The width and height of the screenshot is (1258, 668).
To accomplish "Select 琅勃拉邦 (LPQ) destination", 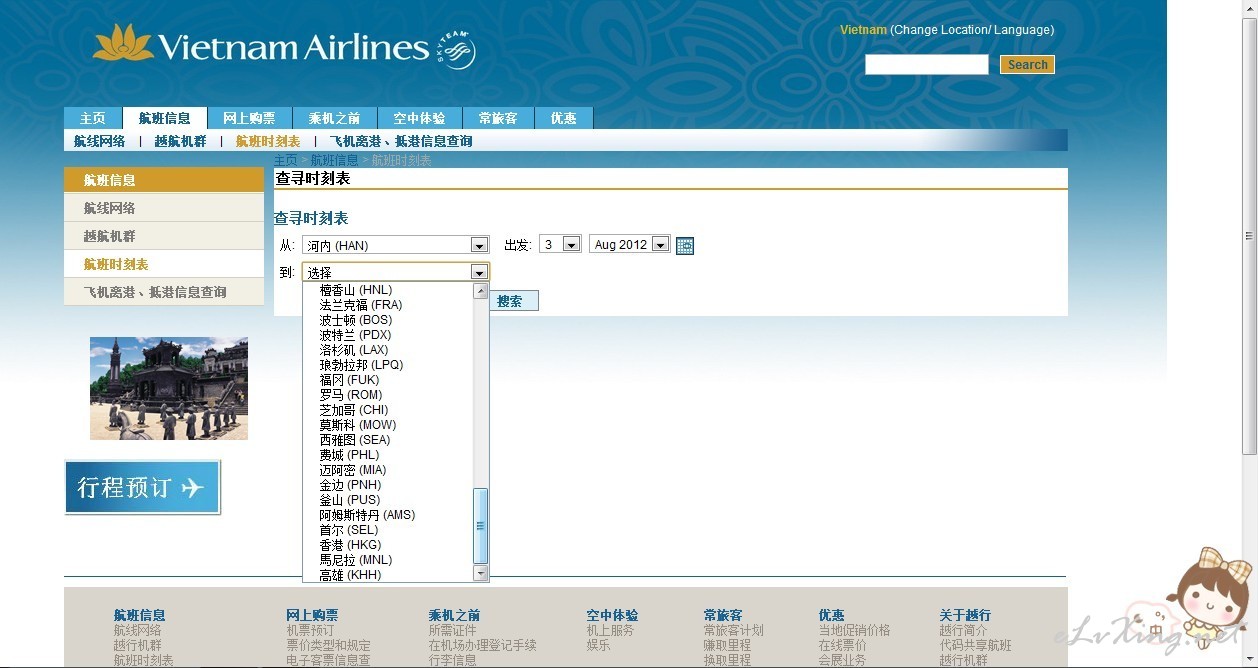I will coord(362,365).
